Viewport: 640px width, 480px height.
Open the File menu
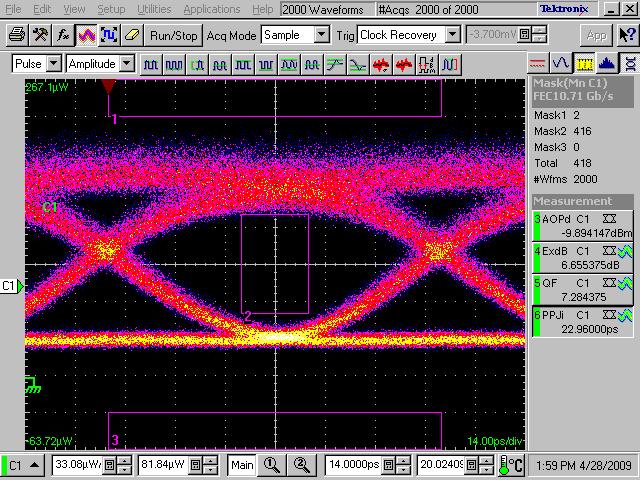pos(13,9)
